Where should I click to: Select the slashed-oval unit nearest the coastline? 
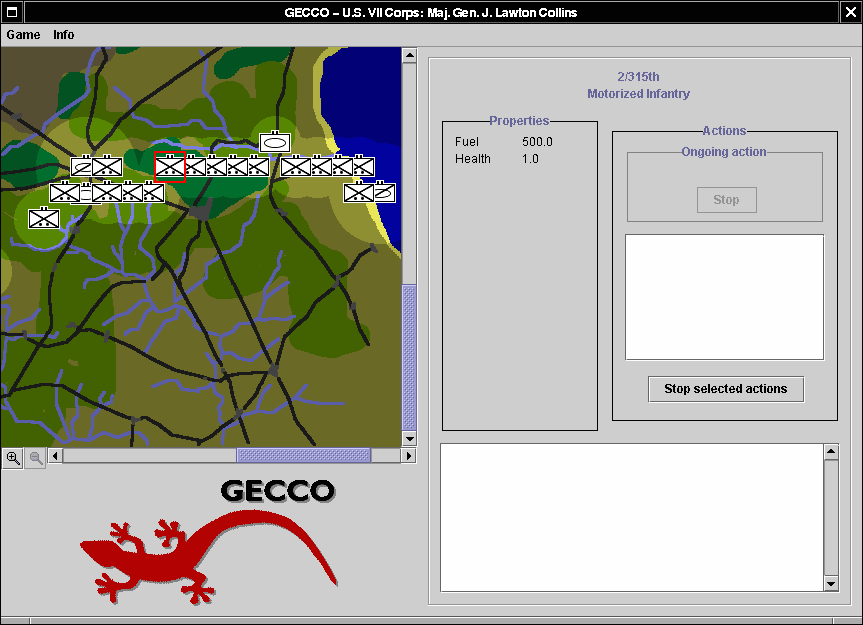coord(384,192)
